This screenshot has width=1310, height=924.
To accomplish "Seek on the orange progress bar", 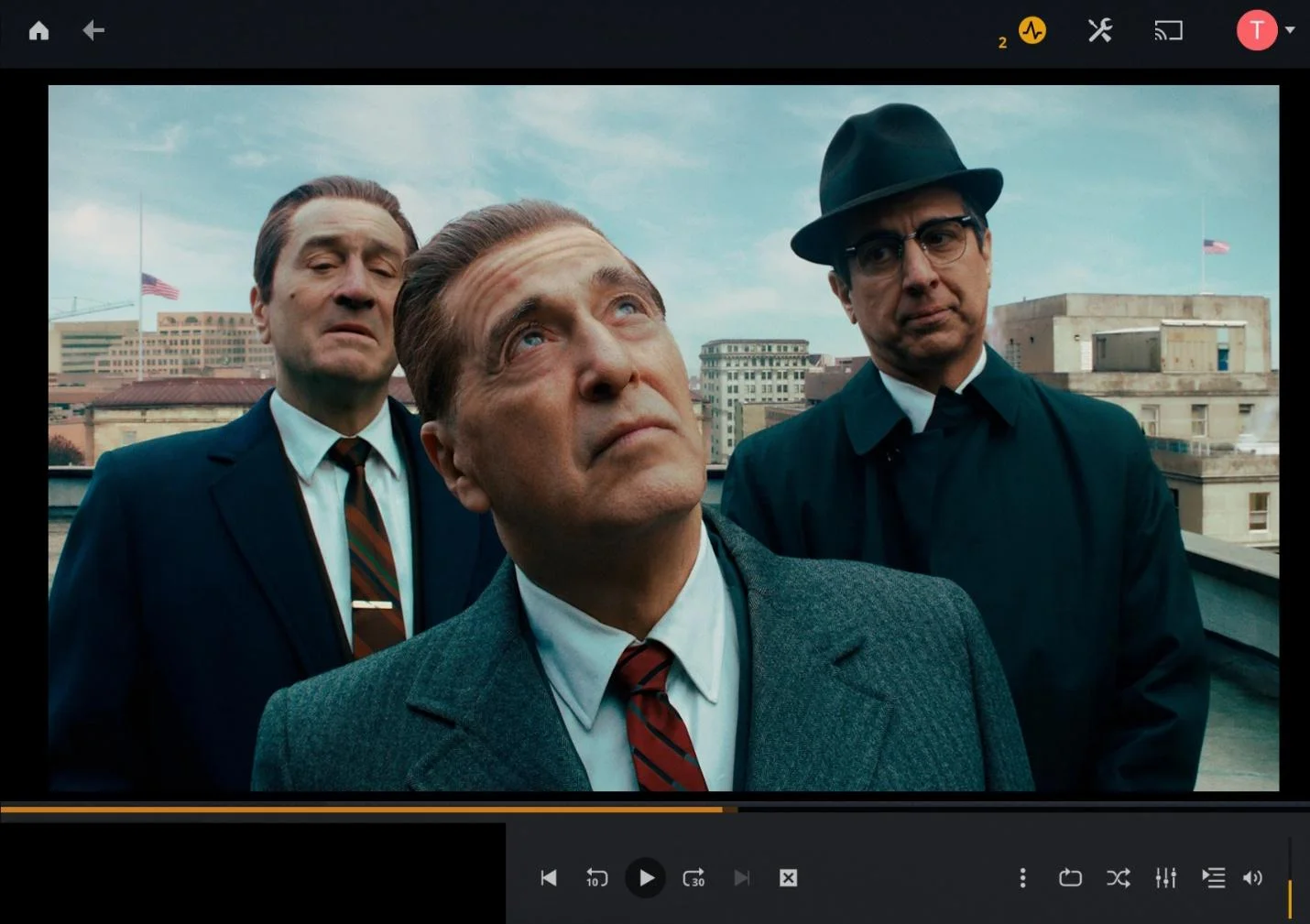I will [655, 810].
